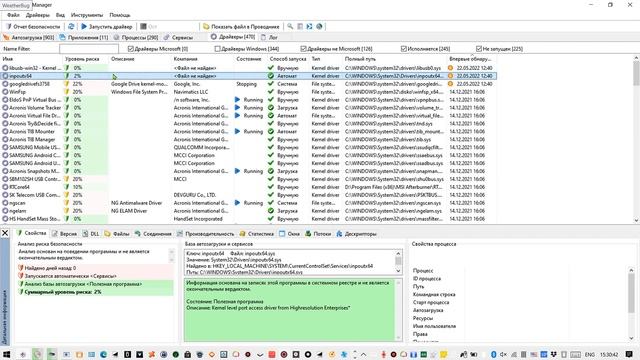Viewport: 640px width, 360px height.
Task: Switch to the Процессы [290] tab
Action: click(x=136, y=37)
